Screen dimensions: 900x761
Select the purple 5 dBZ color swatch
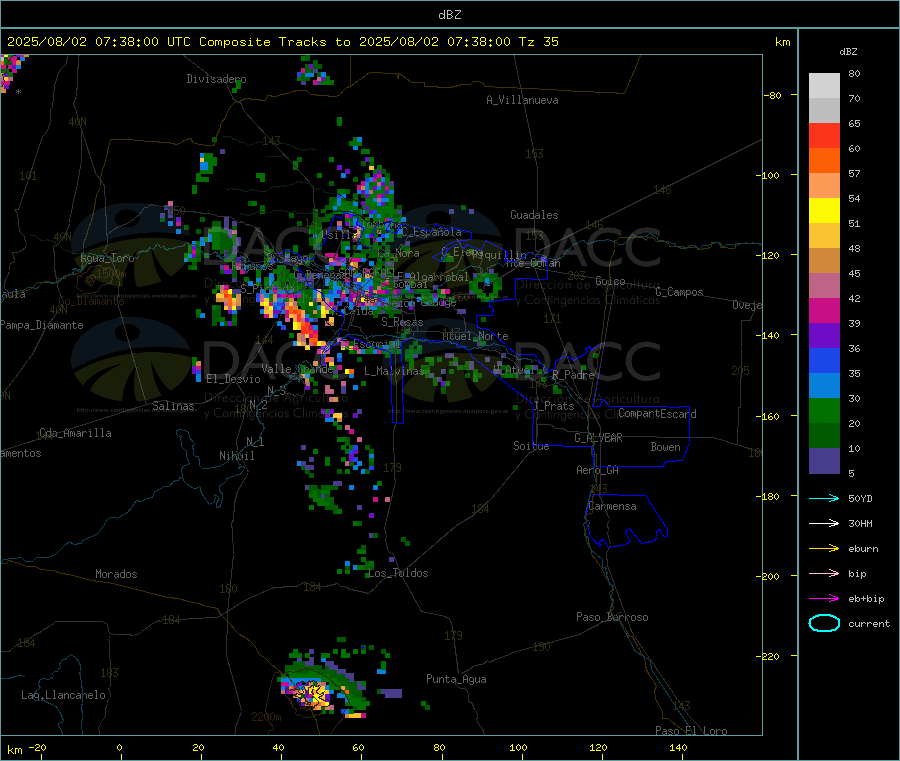click(824, 461)
